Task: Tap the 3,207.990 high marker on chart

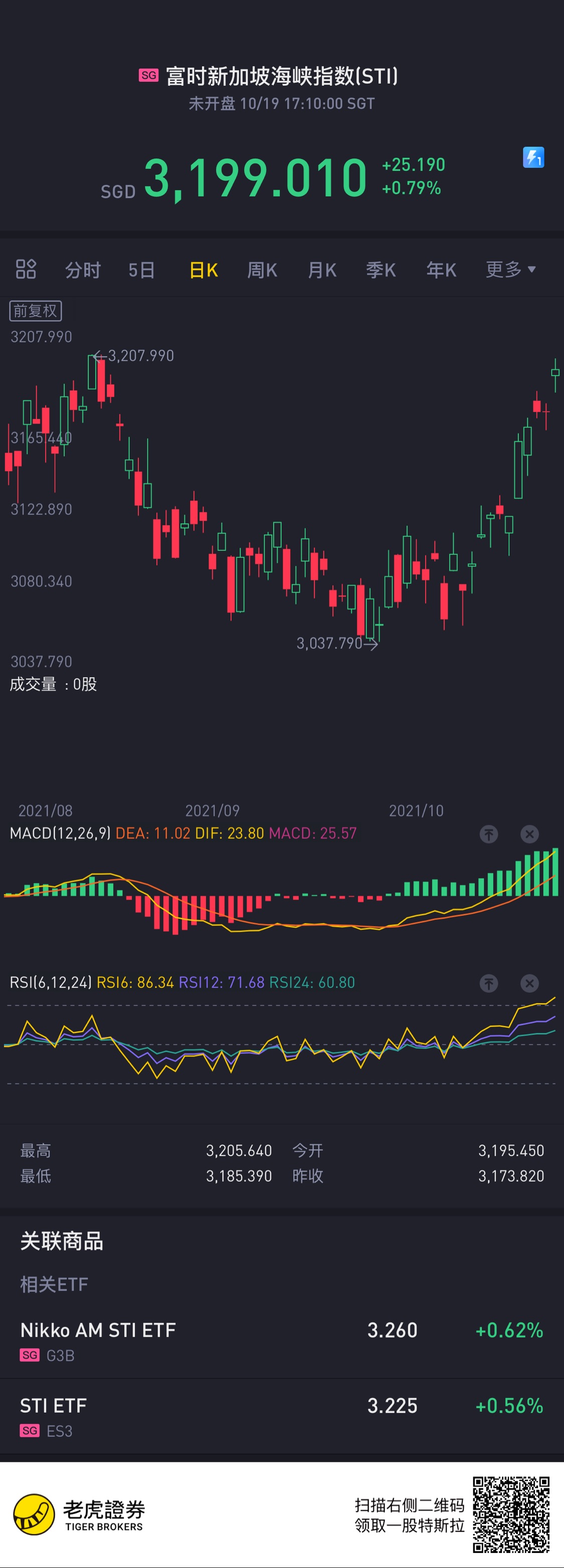Action: click(141, 355)
